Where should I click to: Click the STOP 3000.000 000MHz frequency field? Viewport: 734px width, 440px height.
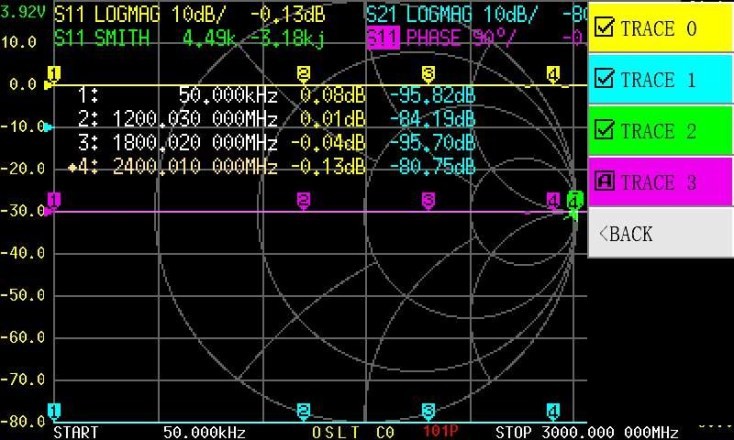[587, 432]
